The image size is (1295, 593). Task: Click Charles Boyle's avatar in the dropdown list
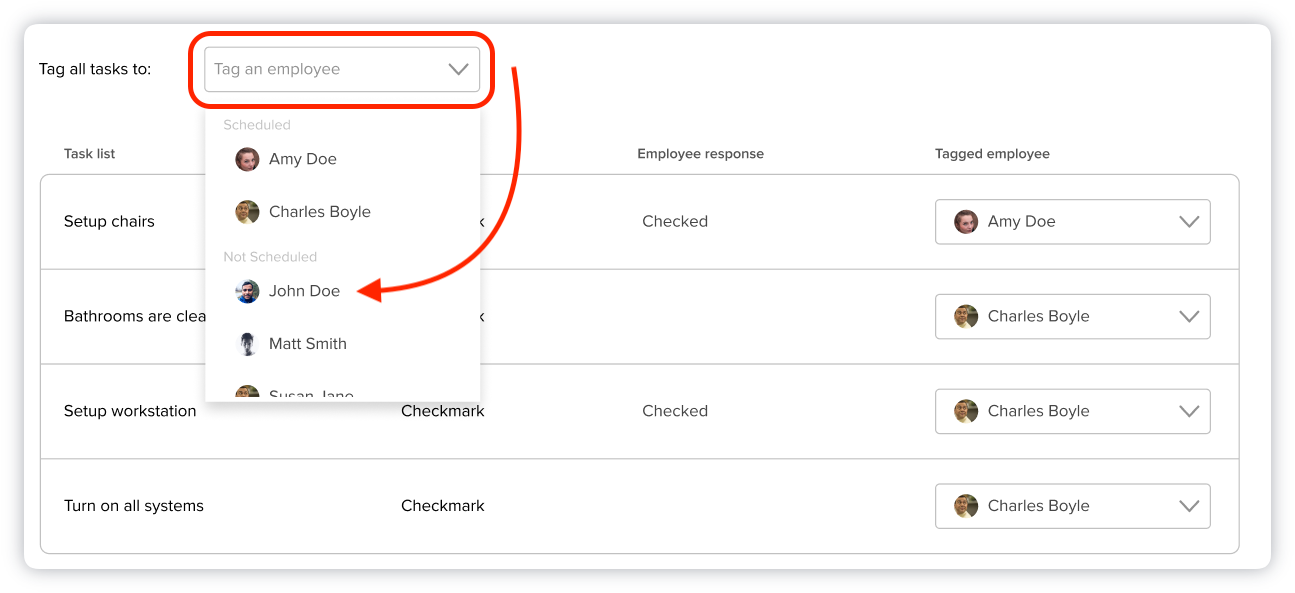click(247, 212)
